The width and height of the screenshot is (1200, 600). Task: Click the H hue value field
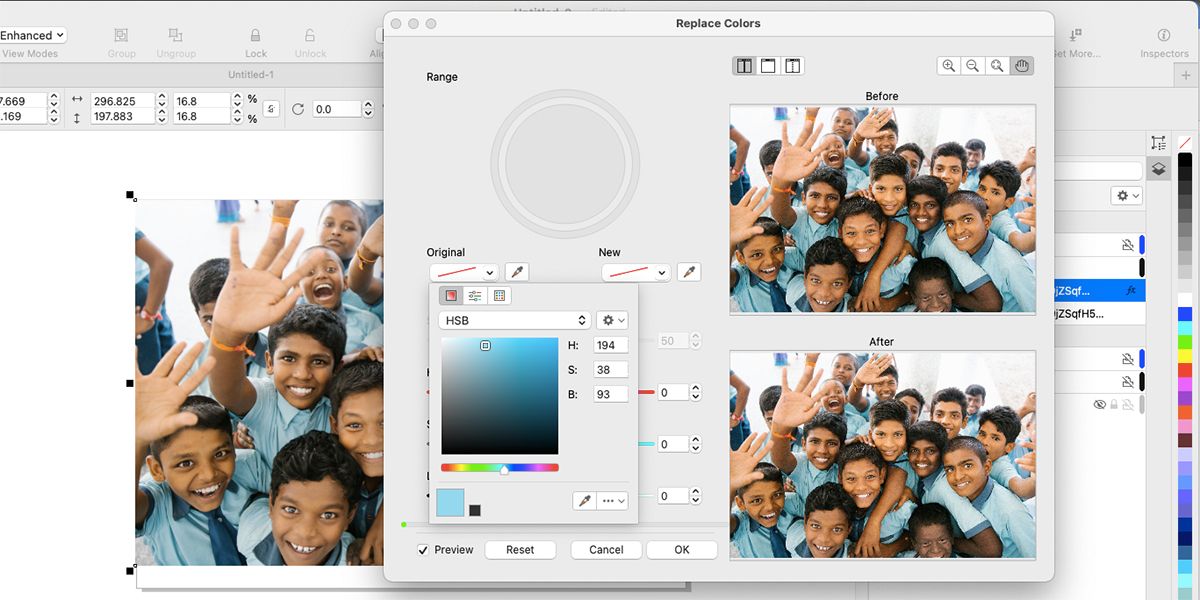point(610,345)
